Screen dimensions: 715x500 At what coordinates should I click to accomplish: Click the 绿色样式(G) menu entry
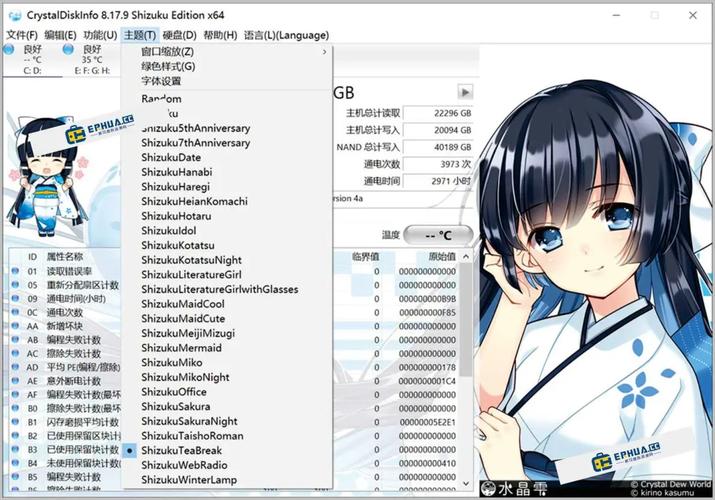coord(168,66)
